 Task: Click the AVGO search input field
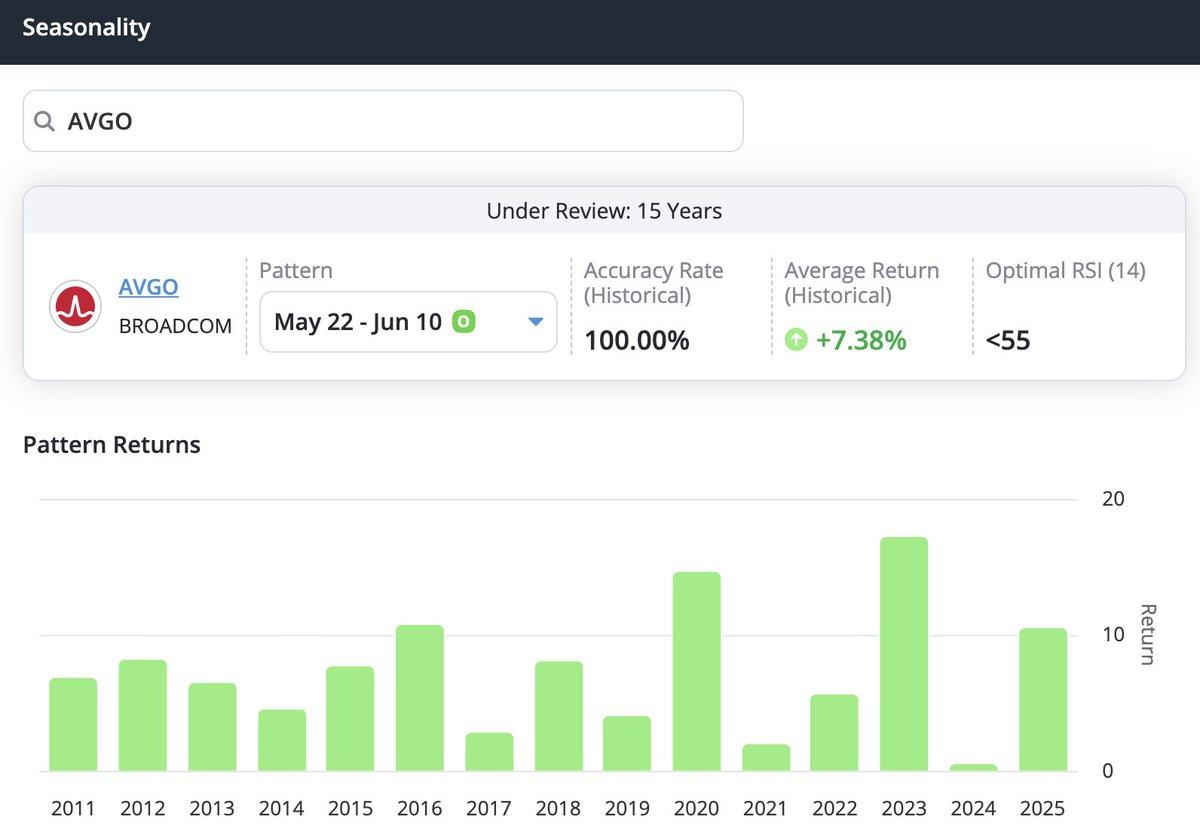coord(383,121)
